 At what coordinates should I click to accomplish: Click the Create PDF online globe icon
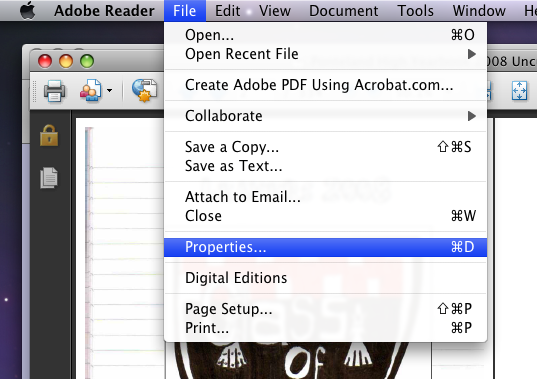pos(145,90)
